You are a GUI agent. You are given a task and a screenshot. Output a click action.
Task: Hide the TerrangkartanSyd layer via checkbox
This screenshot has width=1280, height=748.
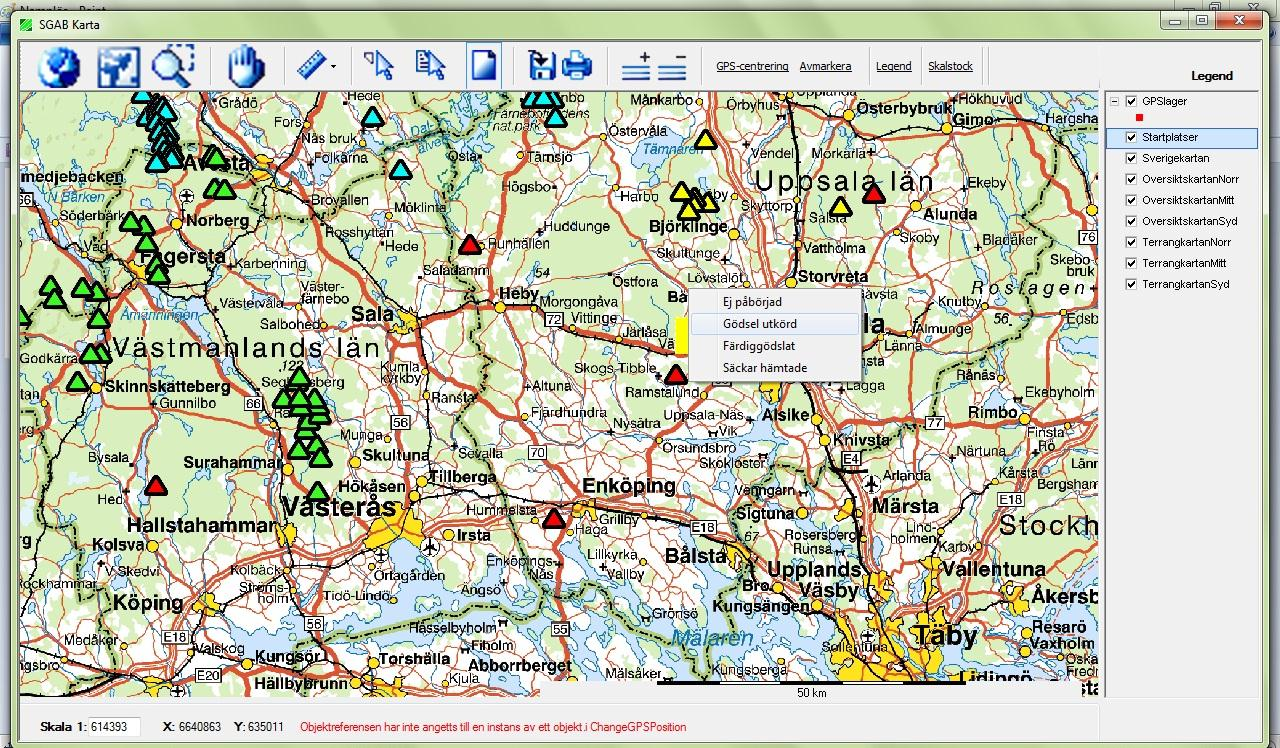coord(1132,285)
